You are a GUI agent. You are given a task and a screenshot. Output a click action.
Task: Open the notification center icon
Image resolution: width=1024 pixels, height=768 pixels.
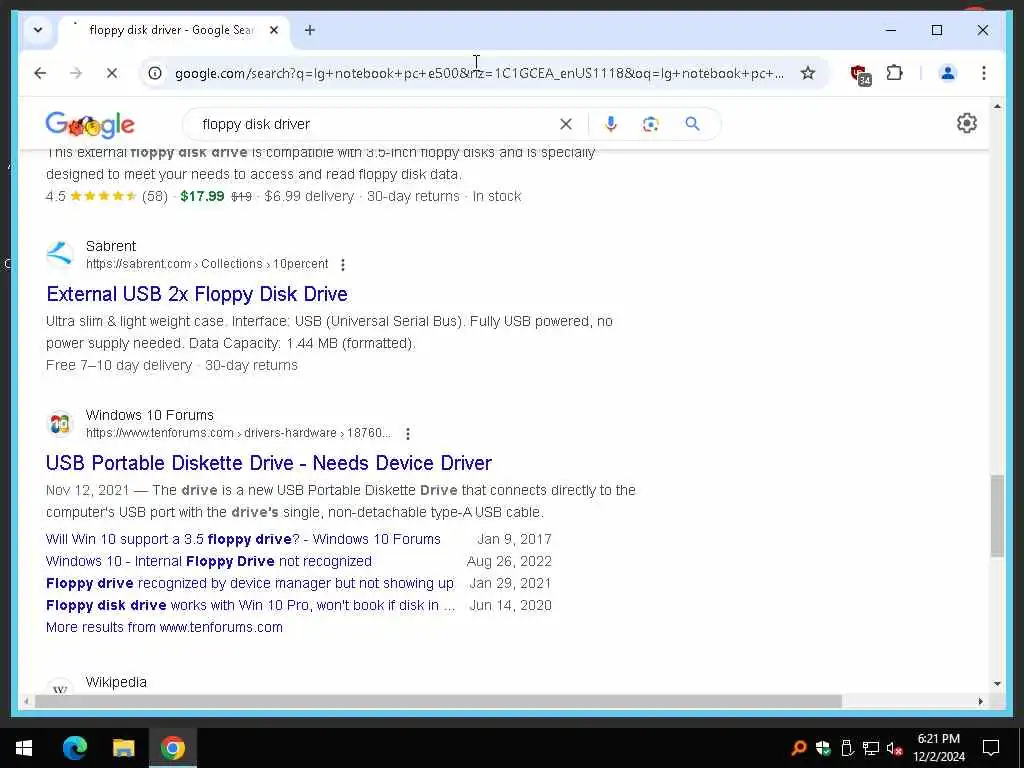991,748
